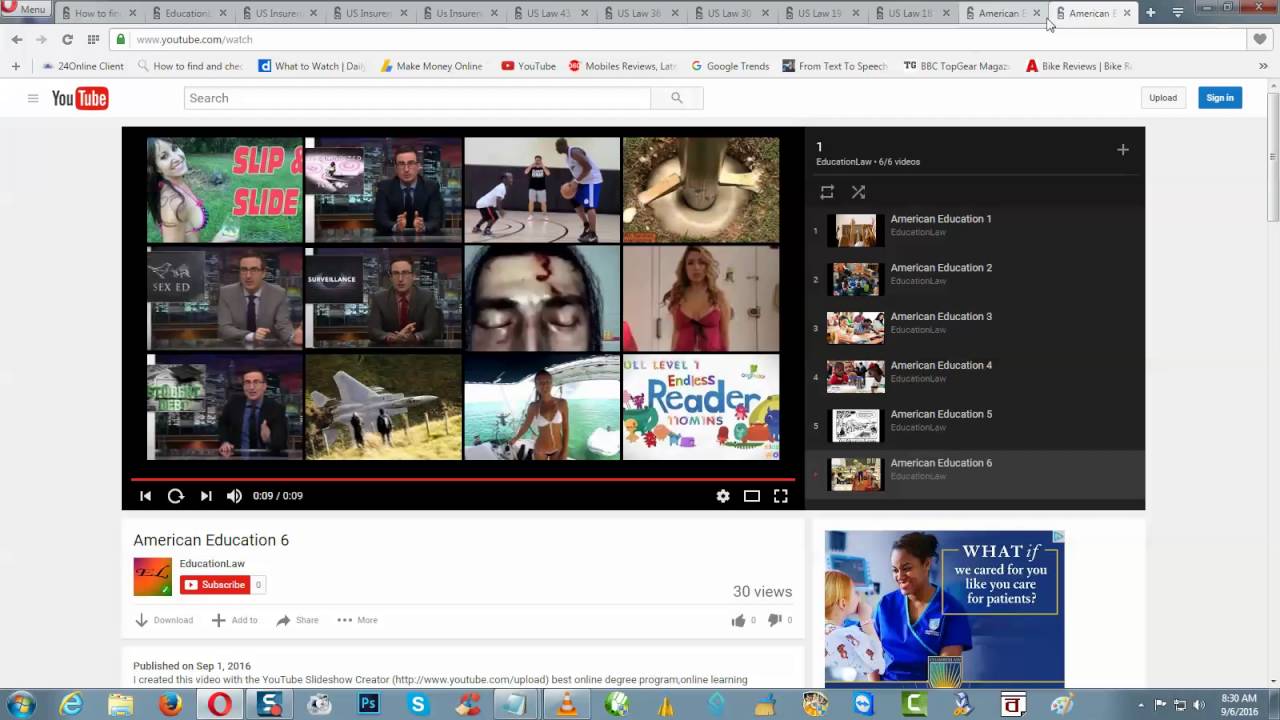Viewport: 1280px width, 720px height.
Task: Click the Sign in button
Action: [x=1220, y=98]
